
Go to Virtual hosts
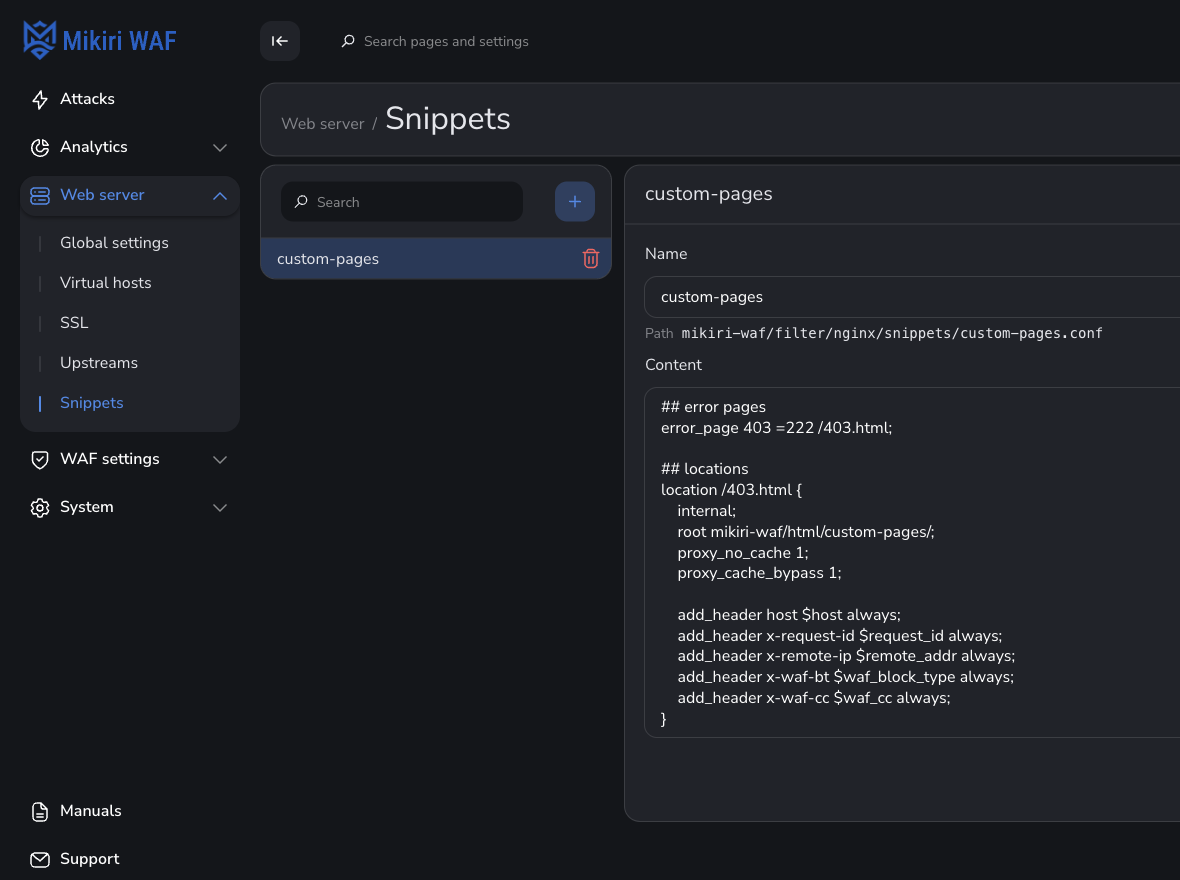pyautogui.click(x=105, y=283)
